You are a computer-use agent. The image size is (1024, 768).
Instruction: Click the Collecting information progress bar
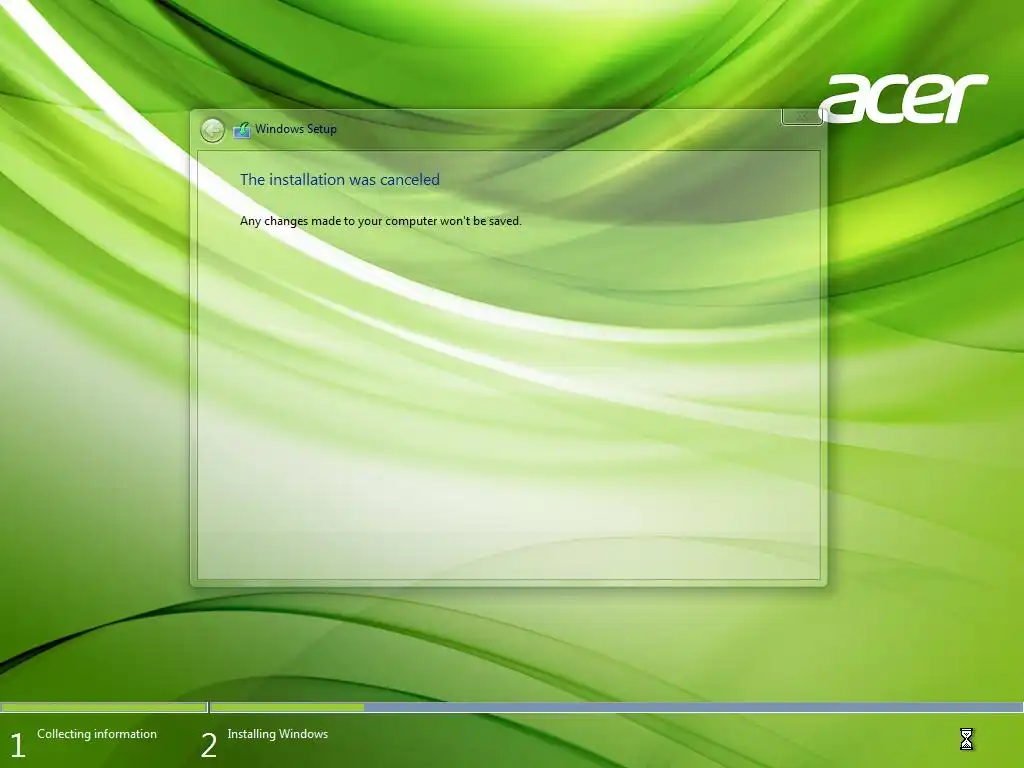point(103,707)
